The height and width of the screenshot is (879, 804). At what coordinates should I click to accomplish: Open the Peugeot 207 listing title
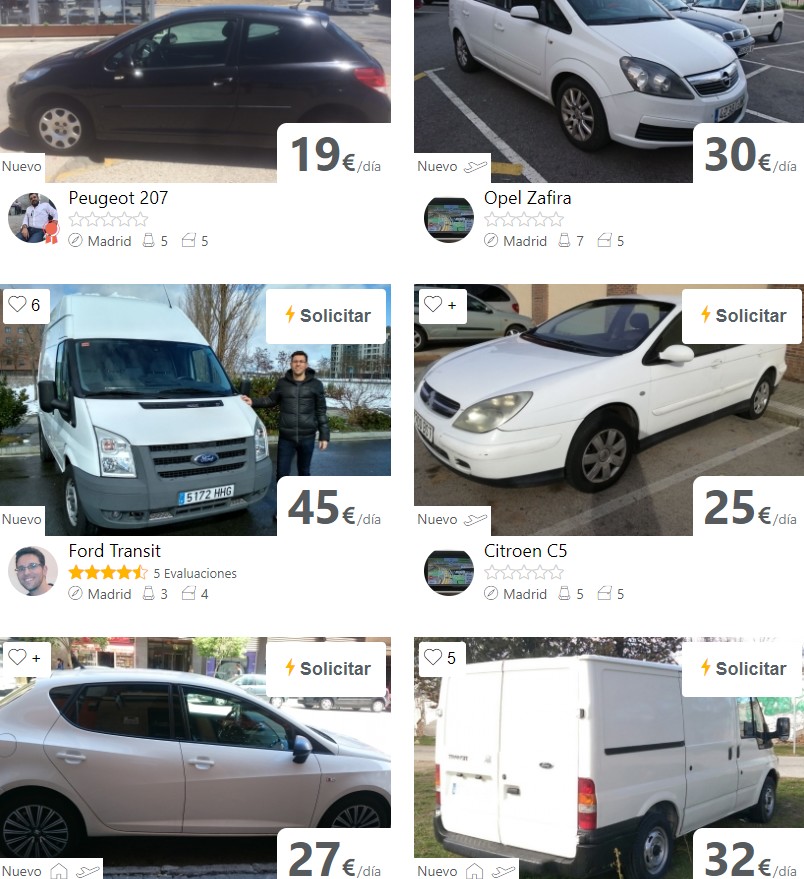[118, 198]
